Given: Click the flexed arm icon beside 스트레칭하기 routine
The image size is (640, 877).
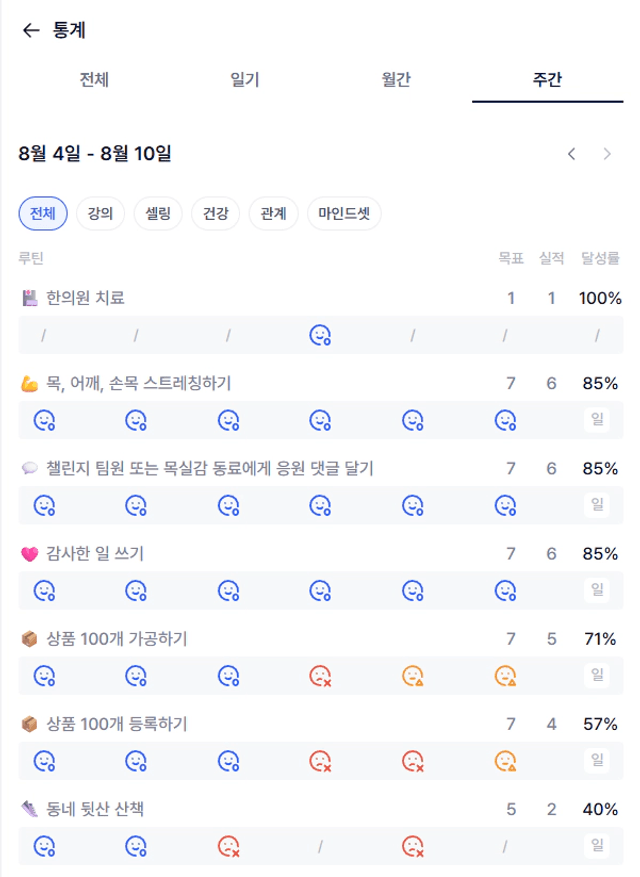Looking at the screenshot, I should [29, 384].
